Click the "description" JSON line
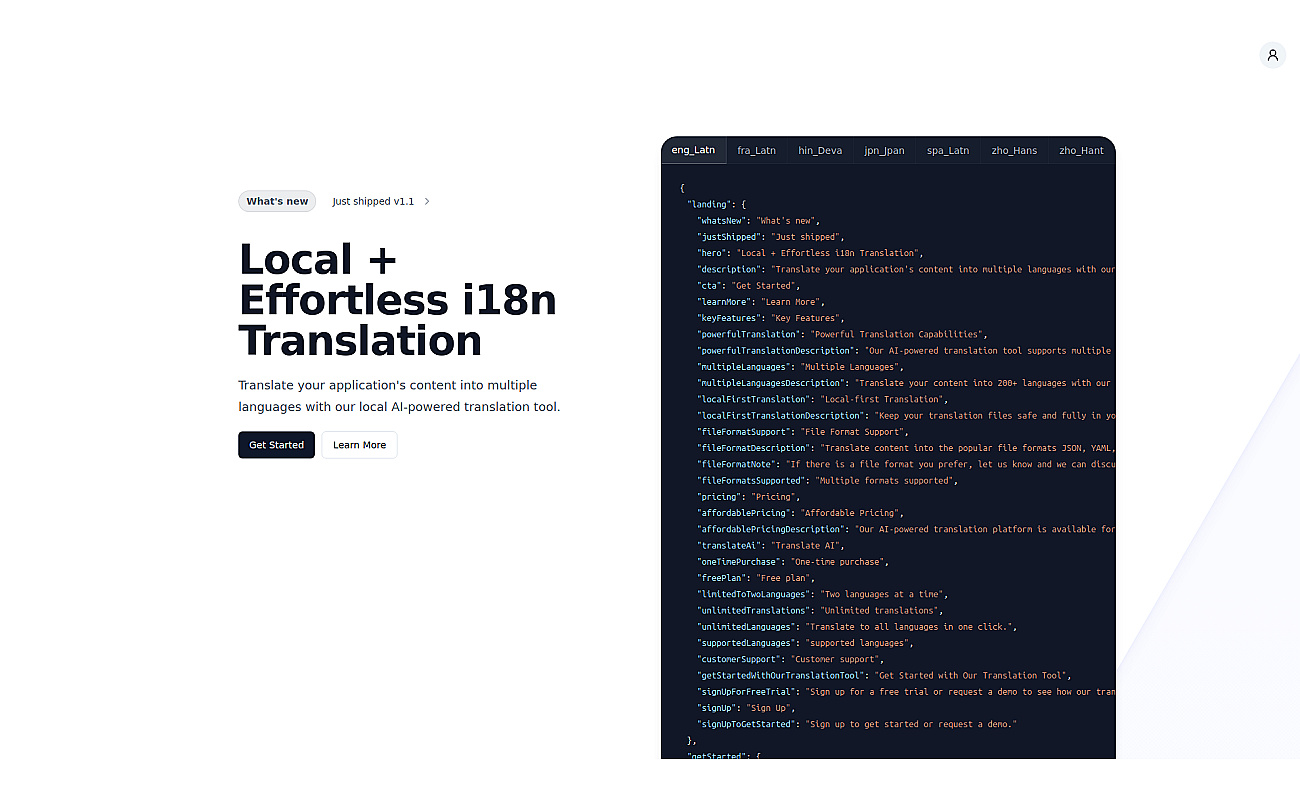 [906, 269]
